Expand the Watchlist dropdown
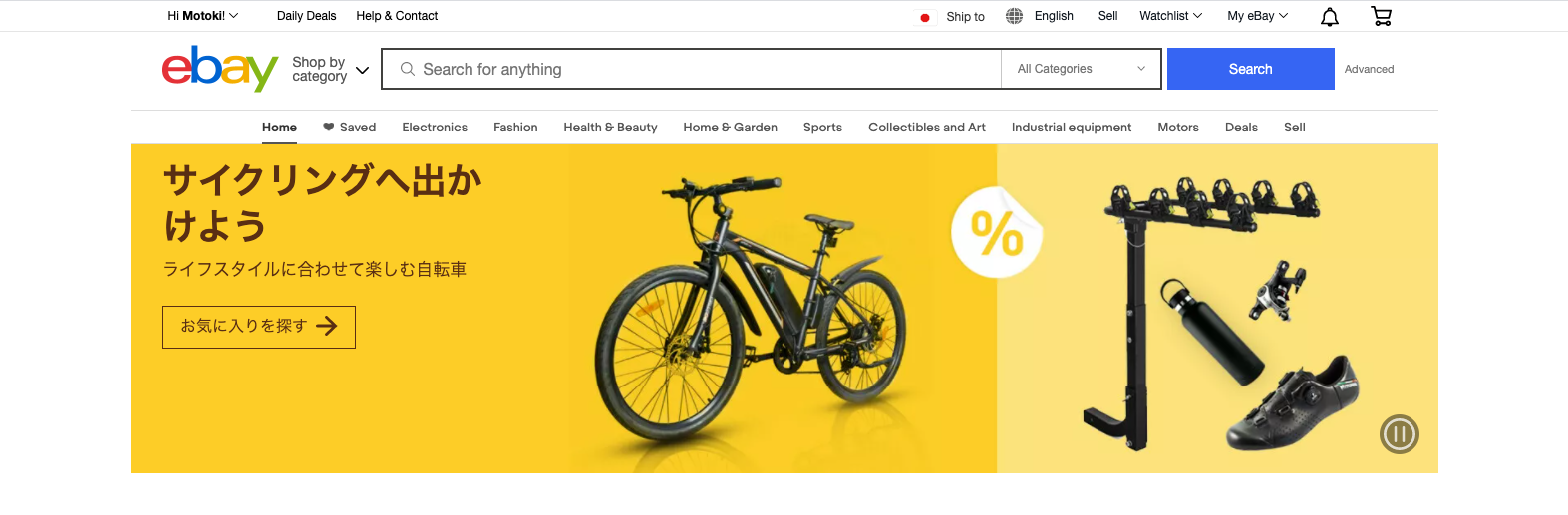The image size is (1568, 515). click(1171, 16)
